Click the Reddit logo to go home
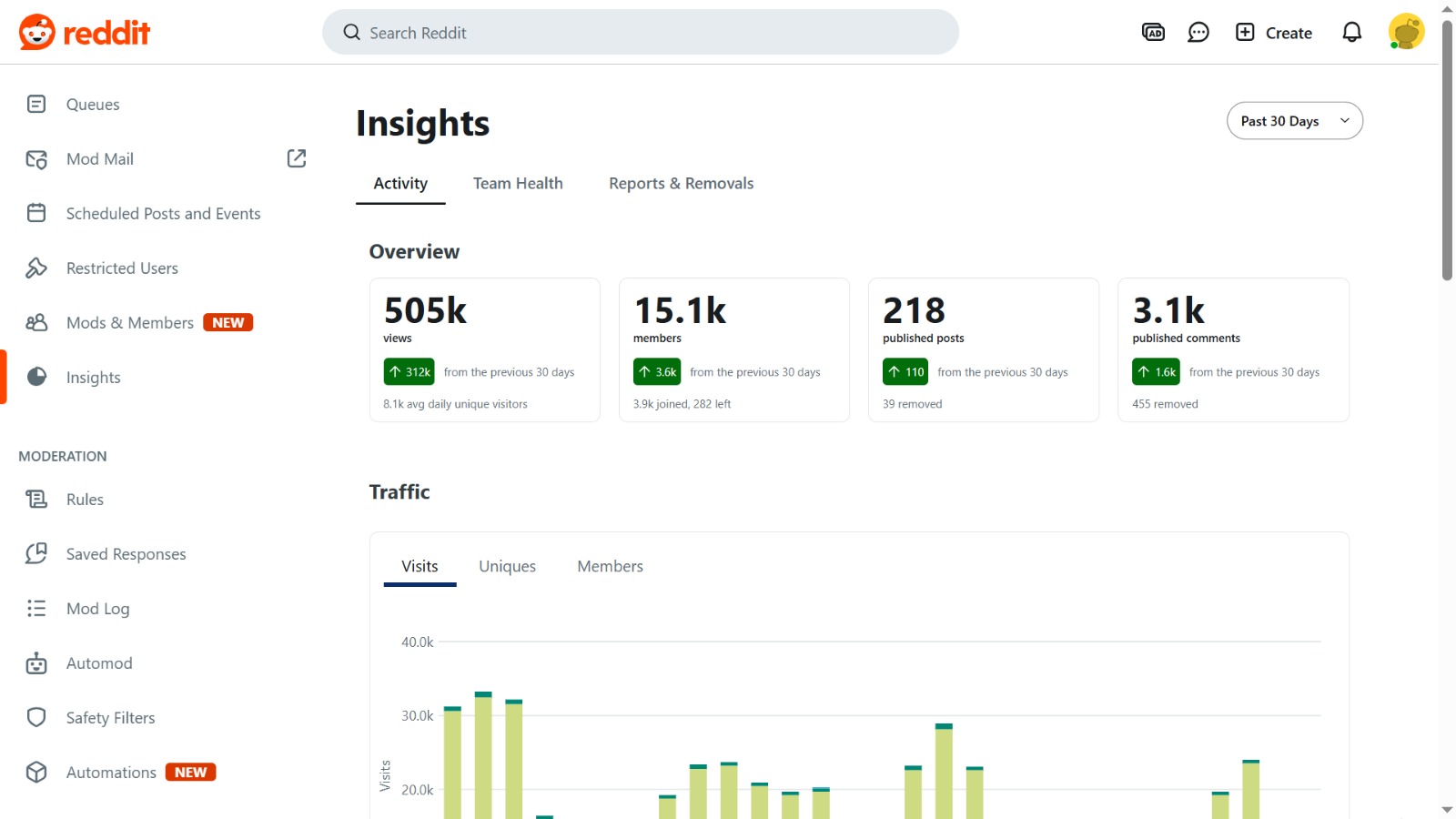The image size is (1456, 819). pyautogui.click(x=84, y=33)
